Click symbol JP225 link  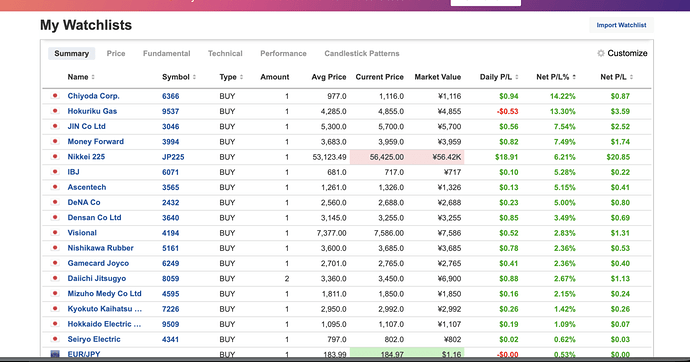(173, 157)
